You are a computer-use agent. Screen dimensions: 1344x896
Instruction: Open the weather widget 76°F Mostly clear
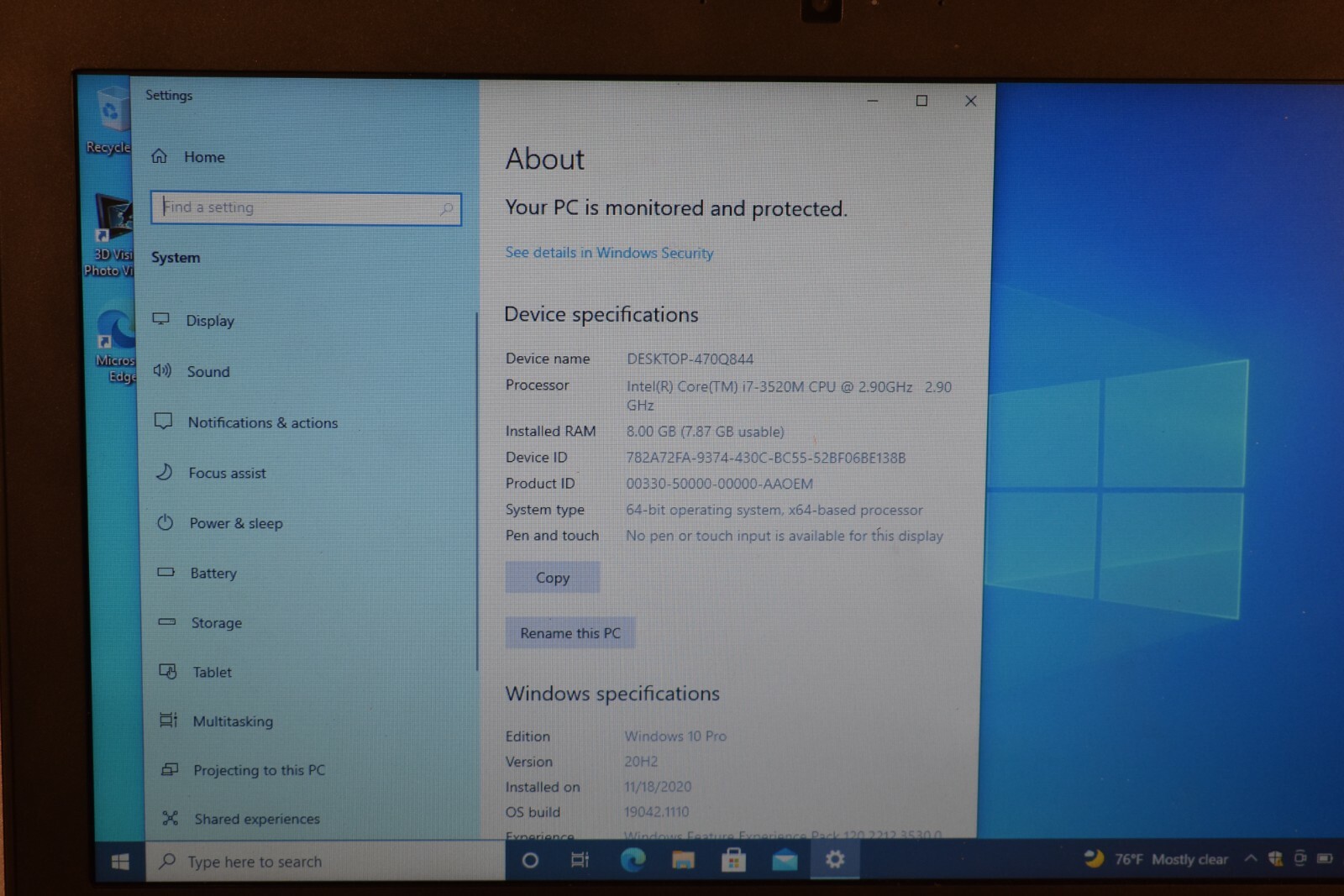coord(1156,859)
